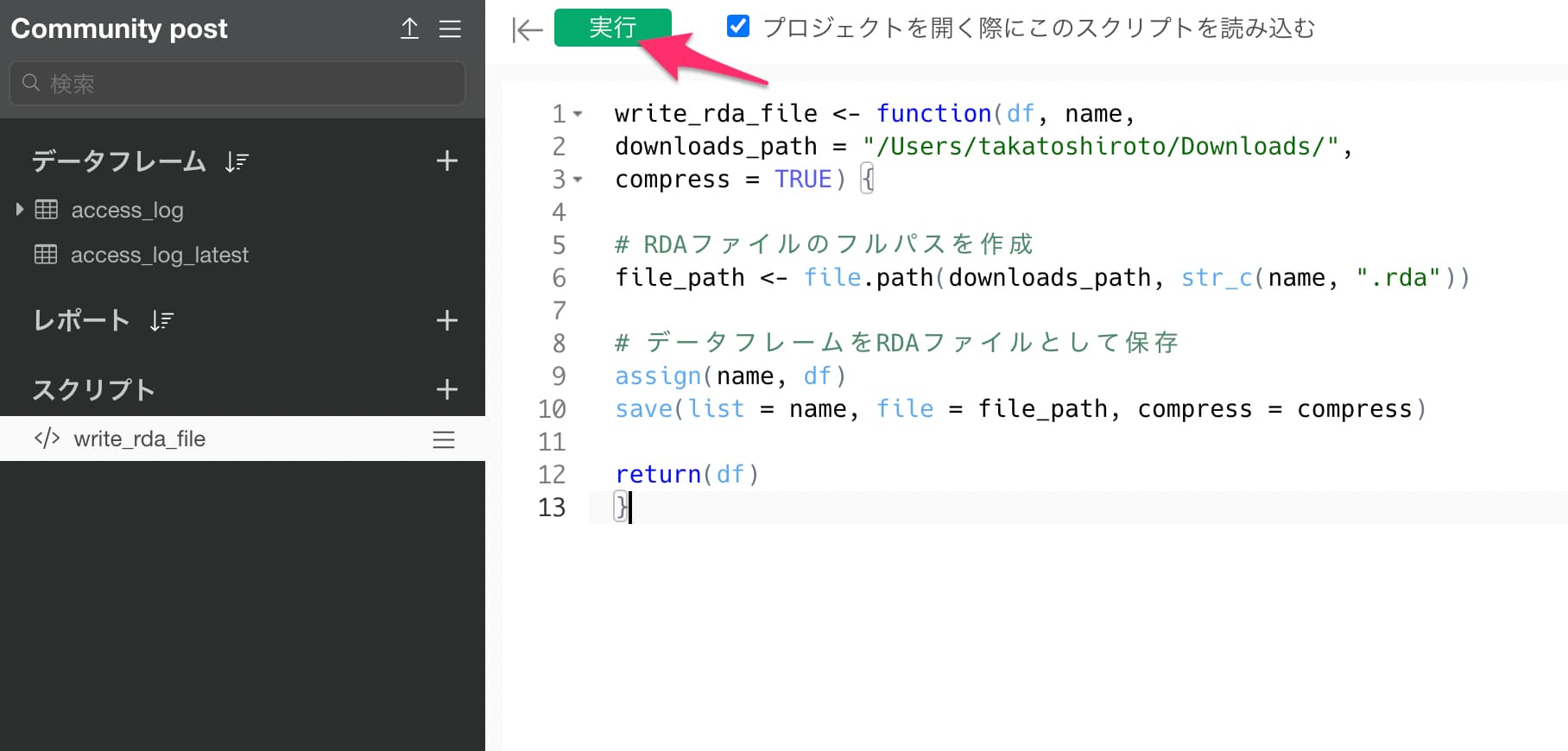Open the write_rda_file item menu icon
Screen dimensions: 1568x751
[x=444, y=439]
